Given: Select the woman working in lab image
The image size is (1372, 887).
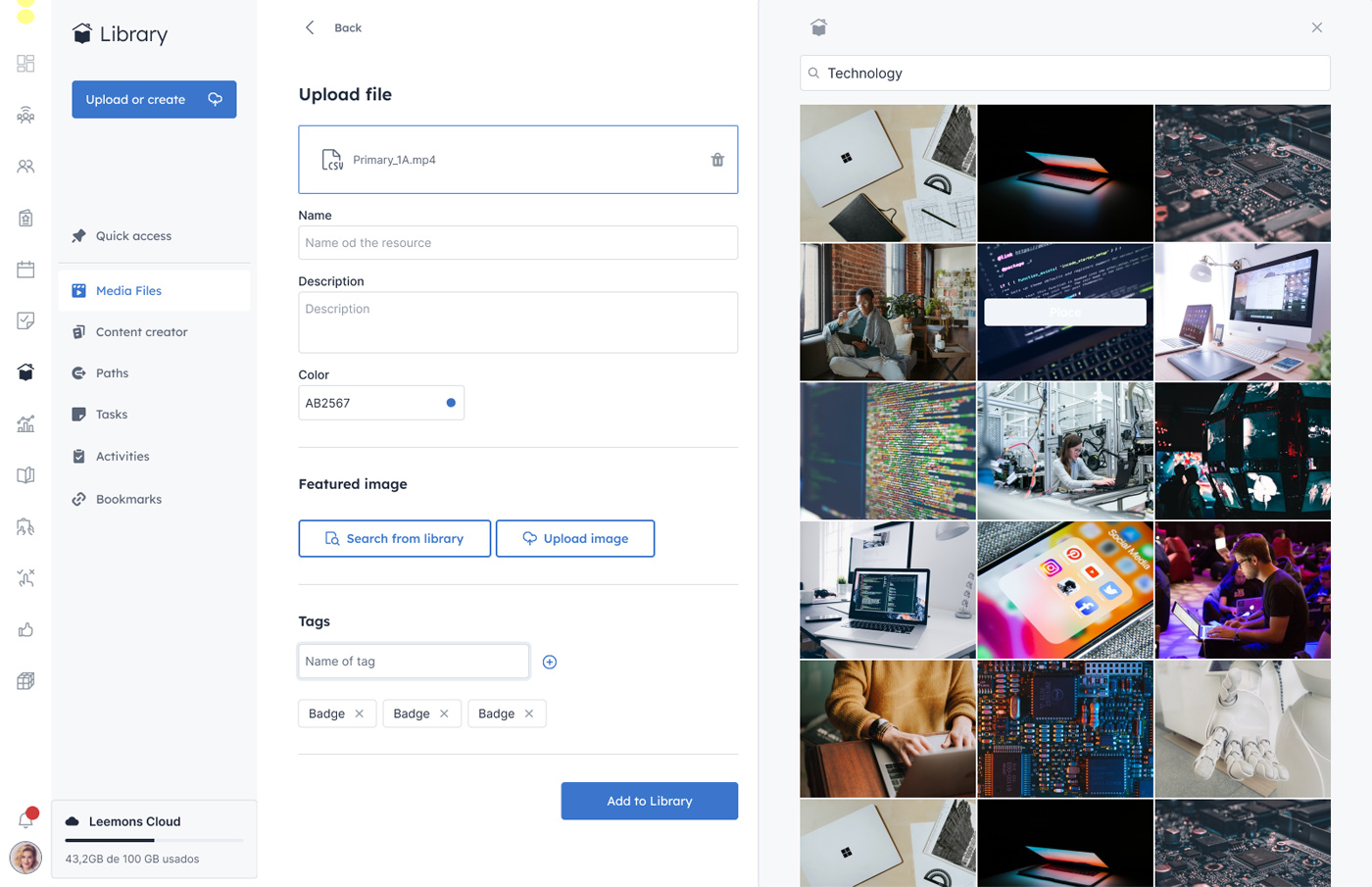Looking at the screenshot, I should [x=1065, y=451].
